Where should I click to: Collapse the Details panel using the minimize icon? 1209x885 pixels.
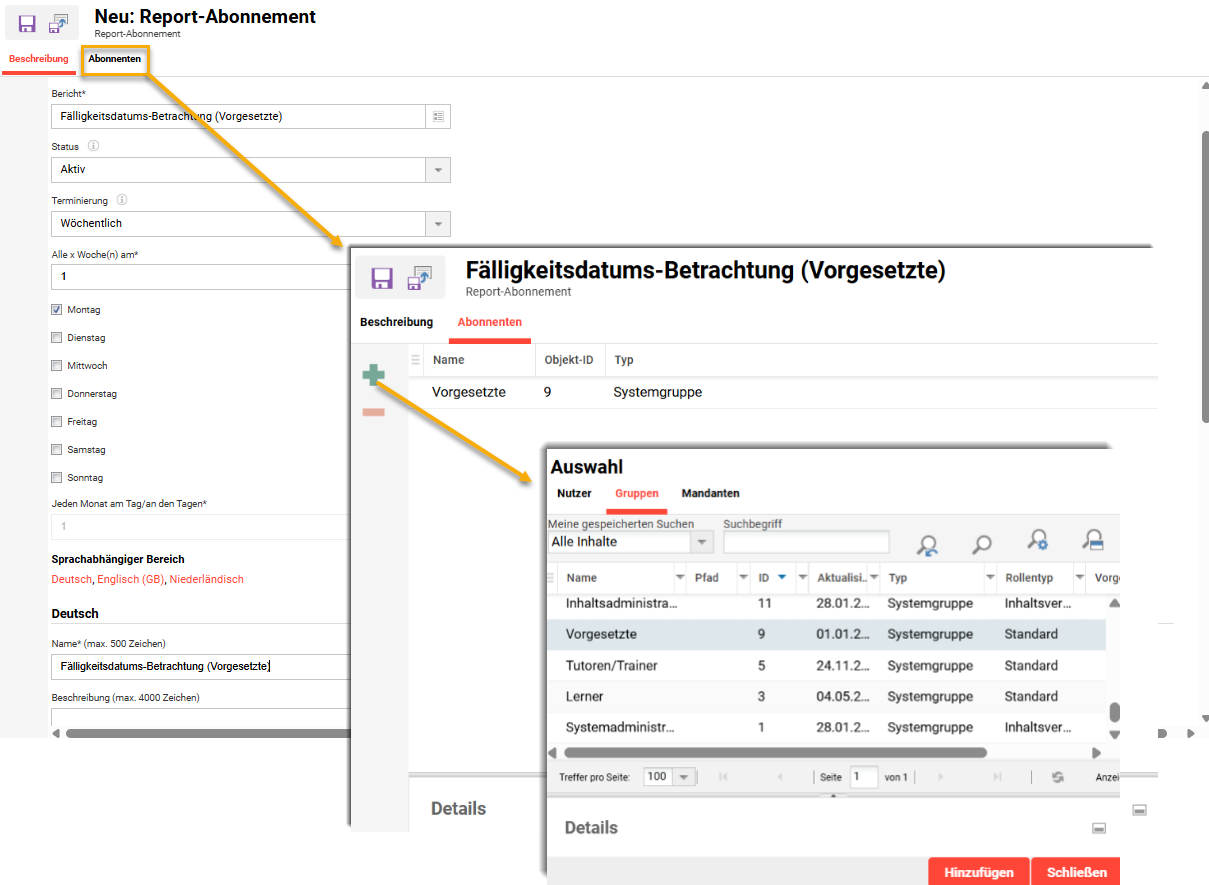point(1099,828)
